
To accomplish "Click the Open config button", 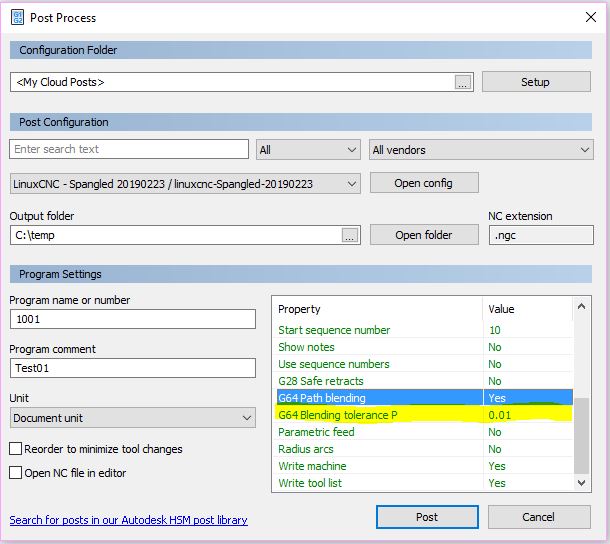I will tap(424, 183).
